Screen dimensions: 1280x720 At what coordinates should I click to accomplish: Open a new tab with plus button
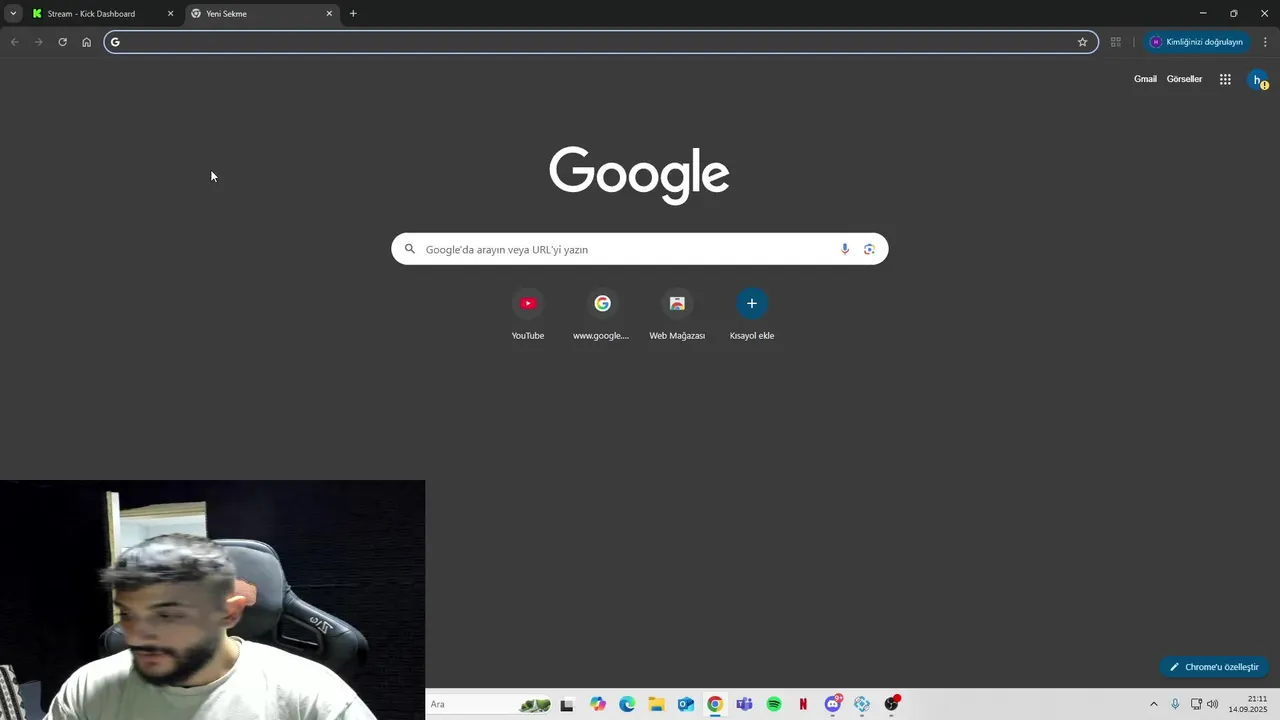tap(353, 14)
